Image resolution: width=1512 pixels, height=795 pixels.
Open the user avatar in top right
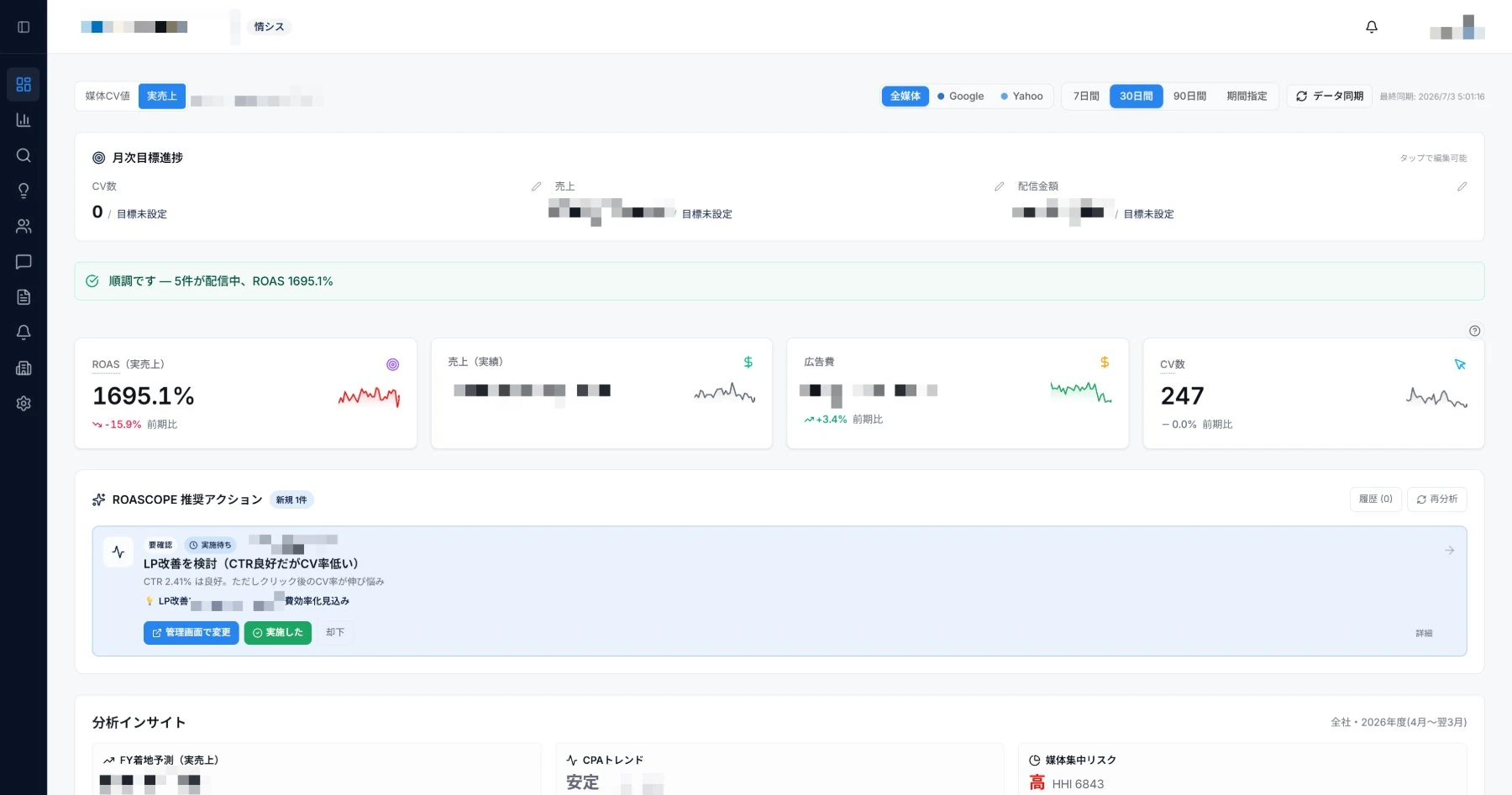coord(1457,27)
